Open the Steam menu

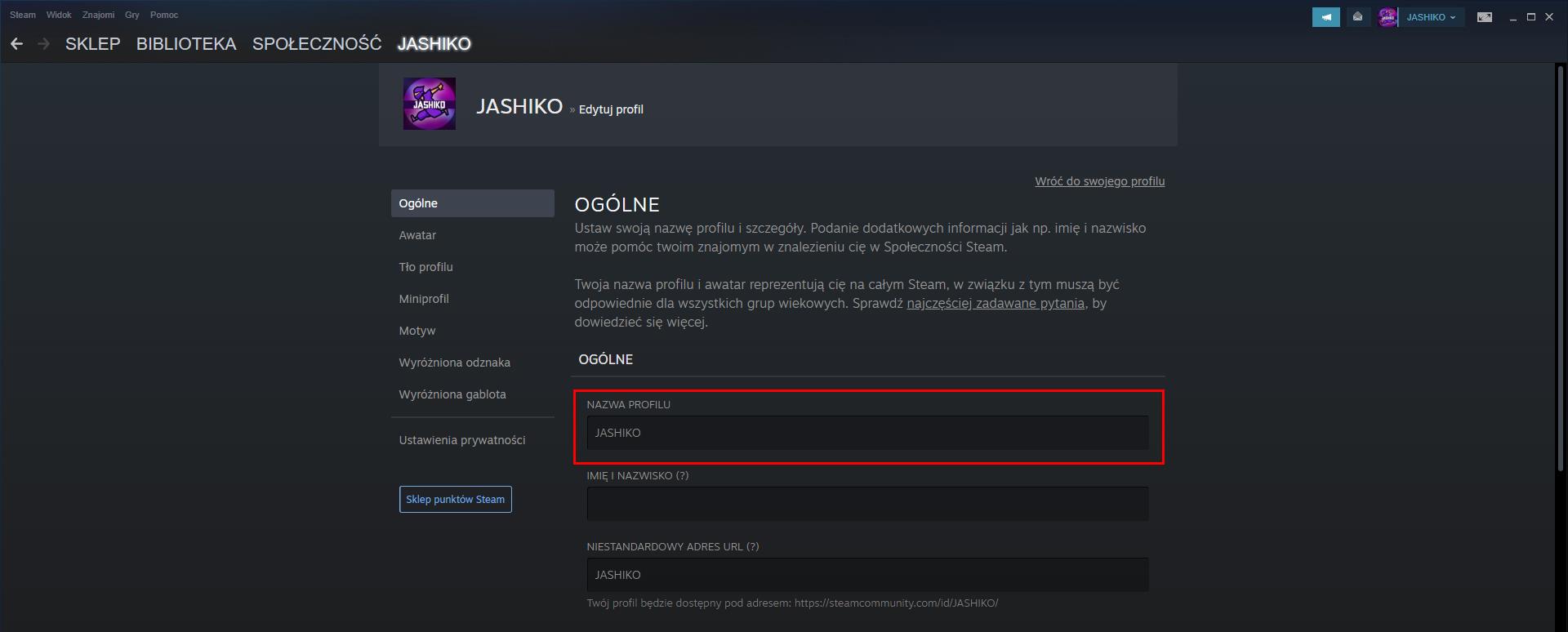23,15
